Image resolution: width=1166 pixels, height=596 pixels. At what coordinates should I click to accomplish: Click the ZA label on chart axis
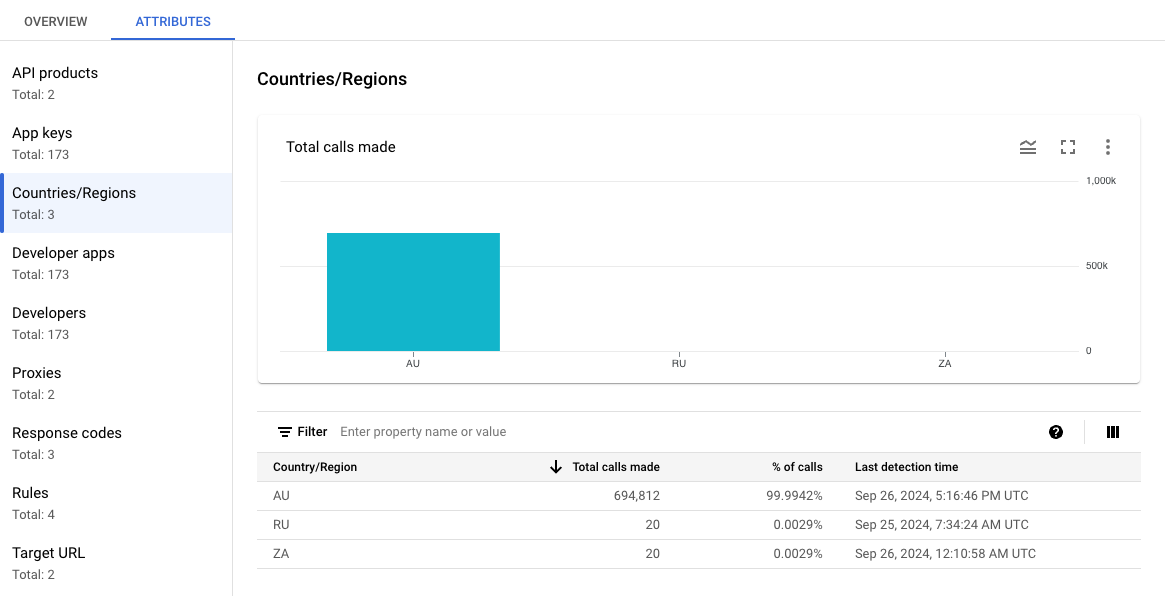944,364
